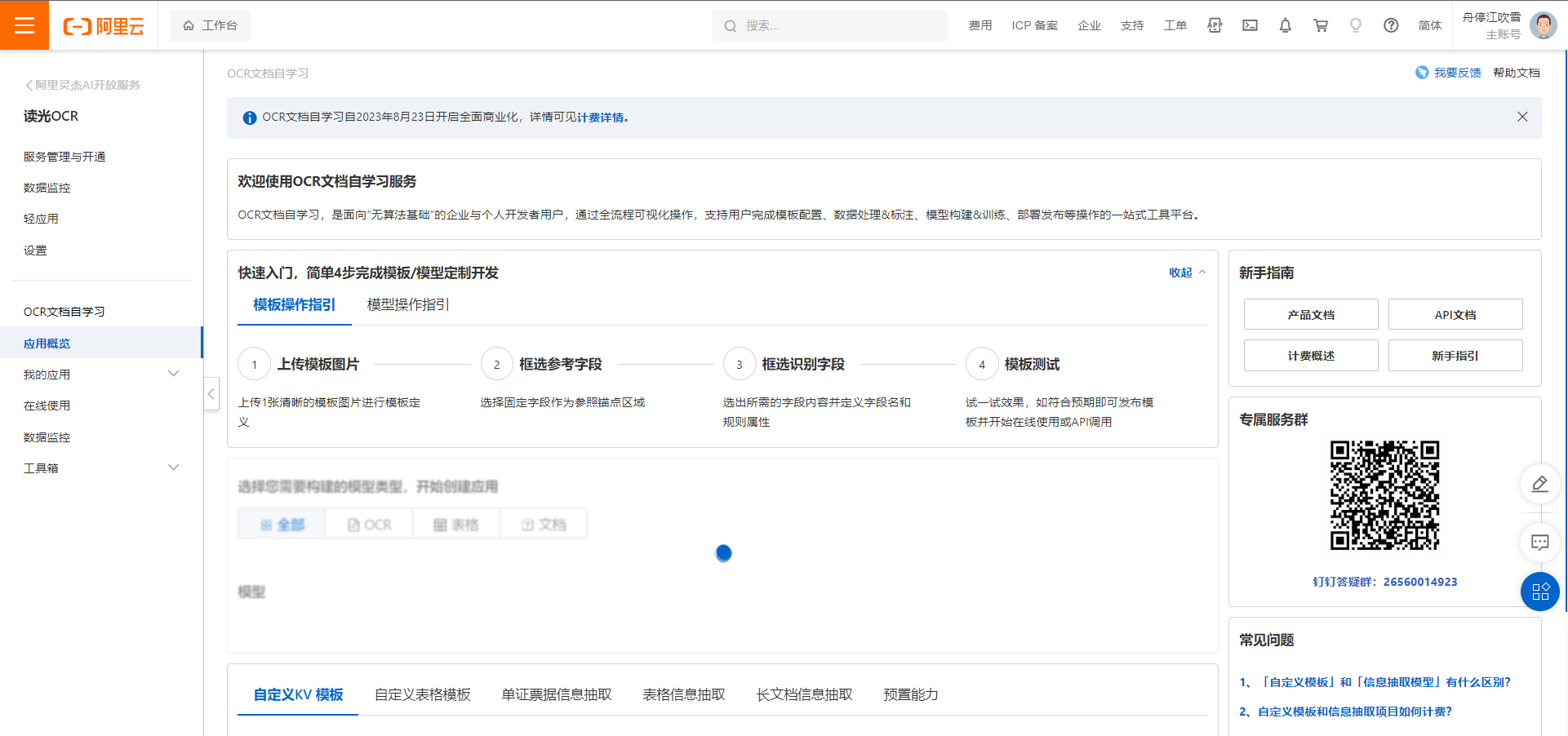Select 单证票据信息抽取 tab
Screen dimensions: 1568x736
[x=557, y=694]
